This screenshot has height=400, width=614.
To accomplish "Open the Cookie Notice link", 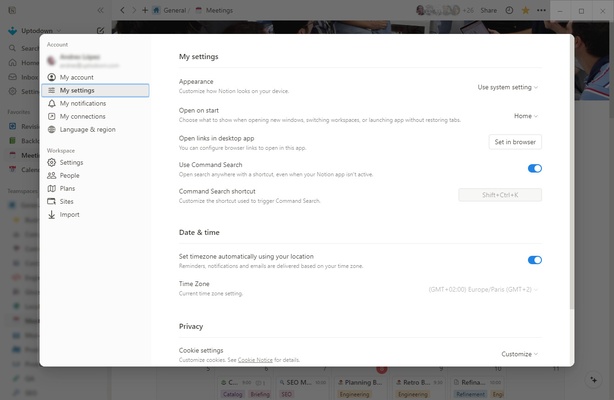I will (x=255, y=360).
